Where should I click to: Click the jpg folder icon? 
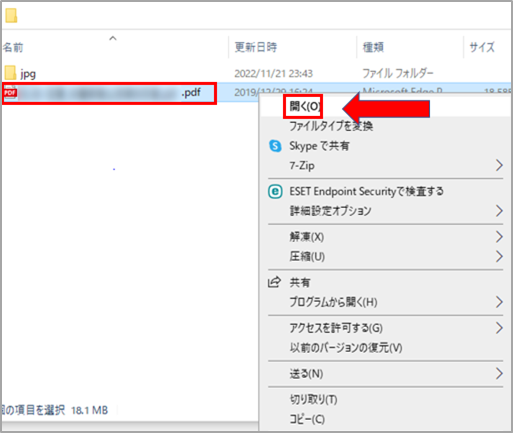click(10, 73)
